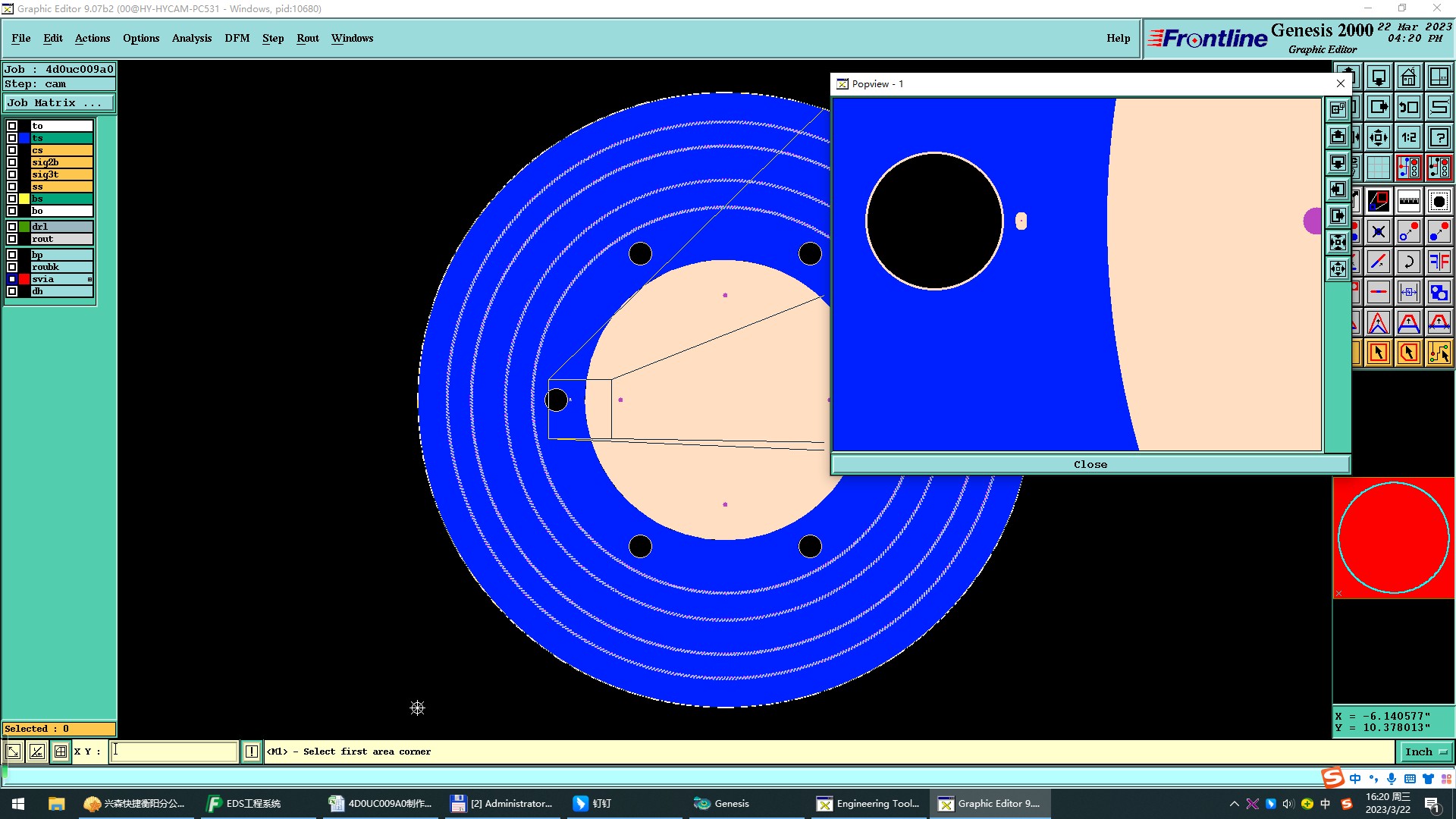Open the Analysis menu

tap(191, 38)
